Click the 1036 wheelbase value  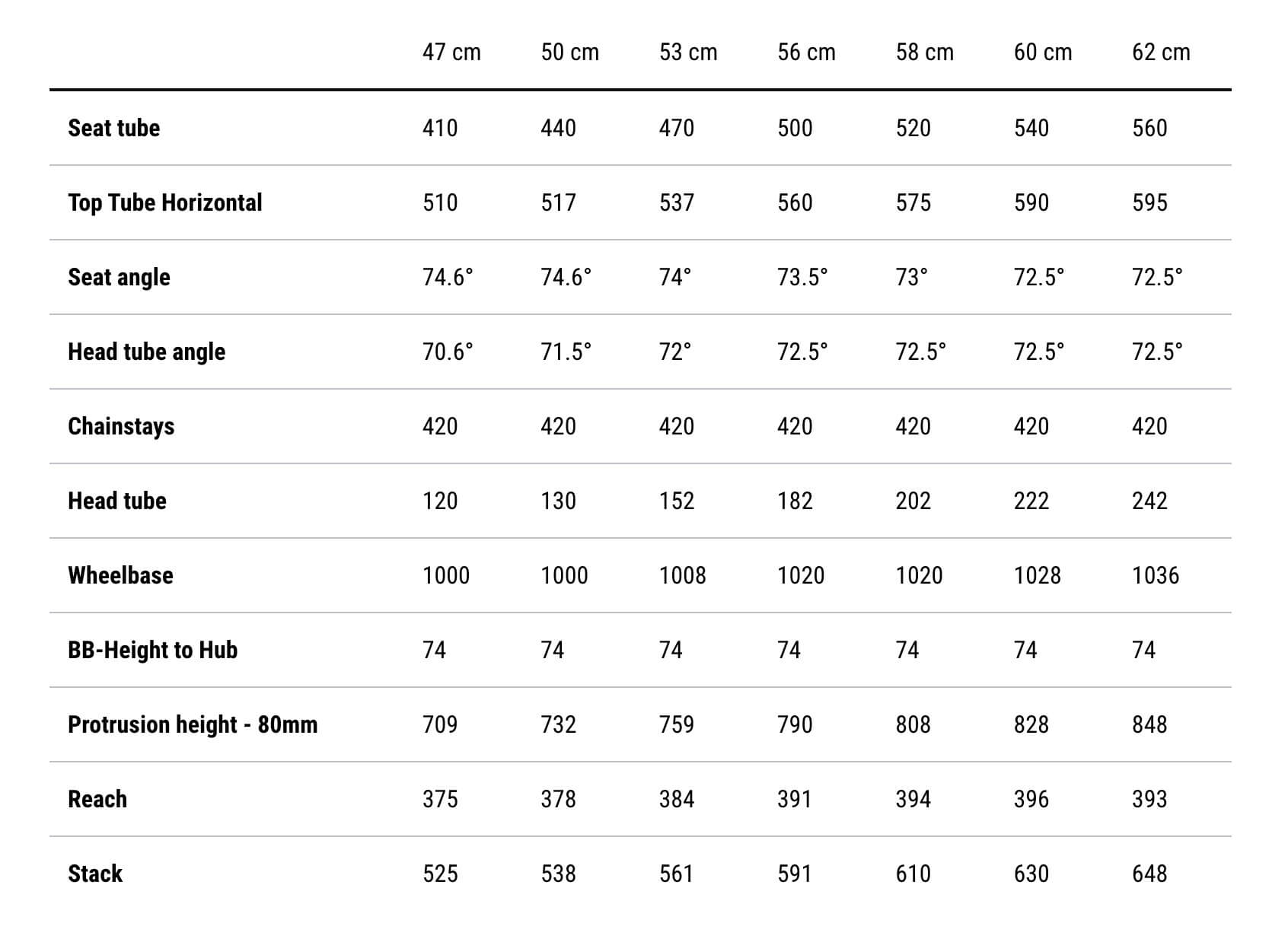pyautogui.click(x=1156, y=575)
